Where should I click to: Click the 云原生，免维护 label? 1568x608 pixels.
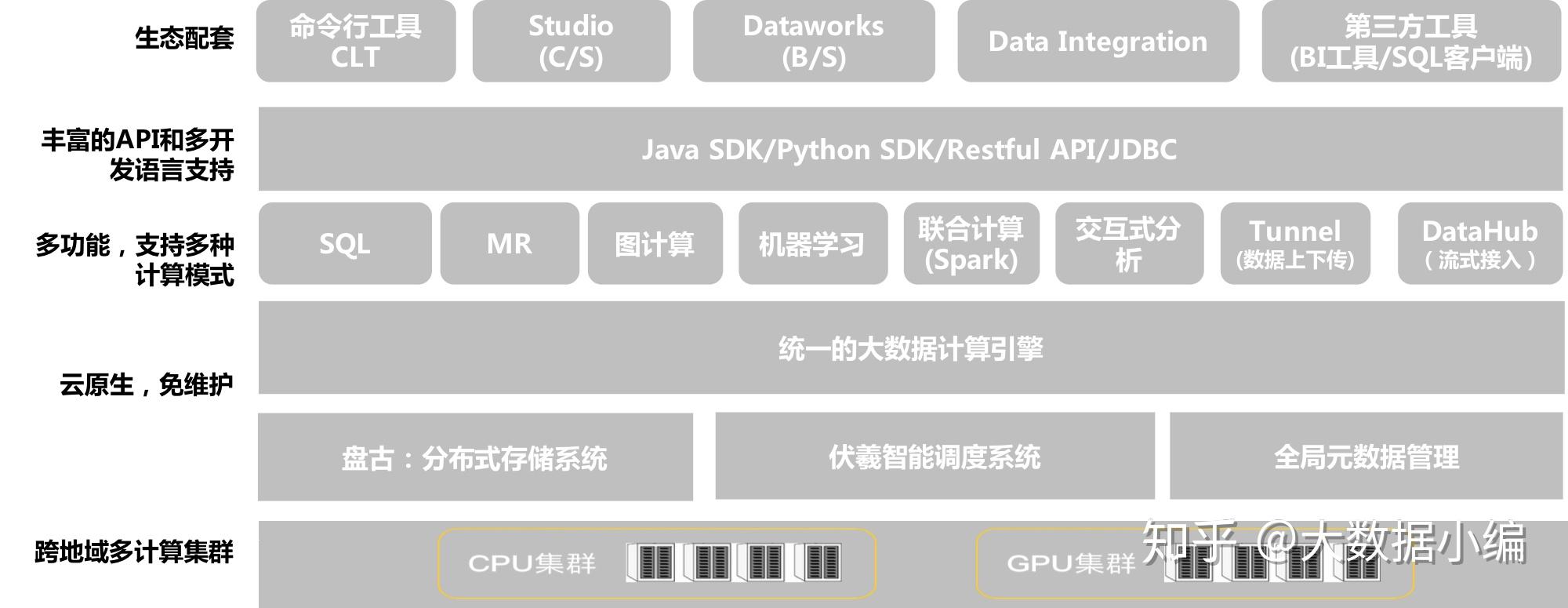pyautogui.click(x=147, y=384)
